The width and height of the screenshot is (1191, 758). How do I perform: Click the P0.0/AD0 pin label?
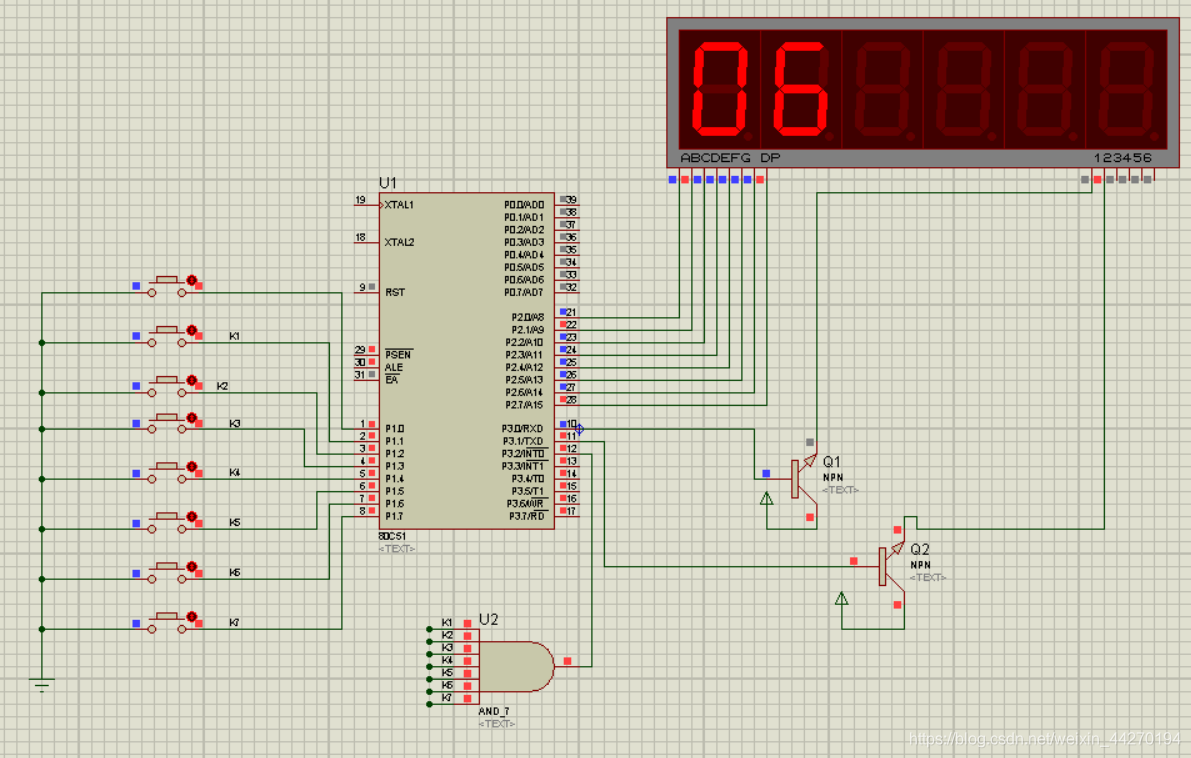[x=524, y=205]
